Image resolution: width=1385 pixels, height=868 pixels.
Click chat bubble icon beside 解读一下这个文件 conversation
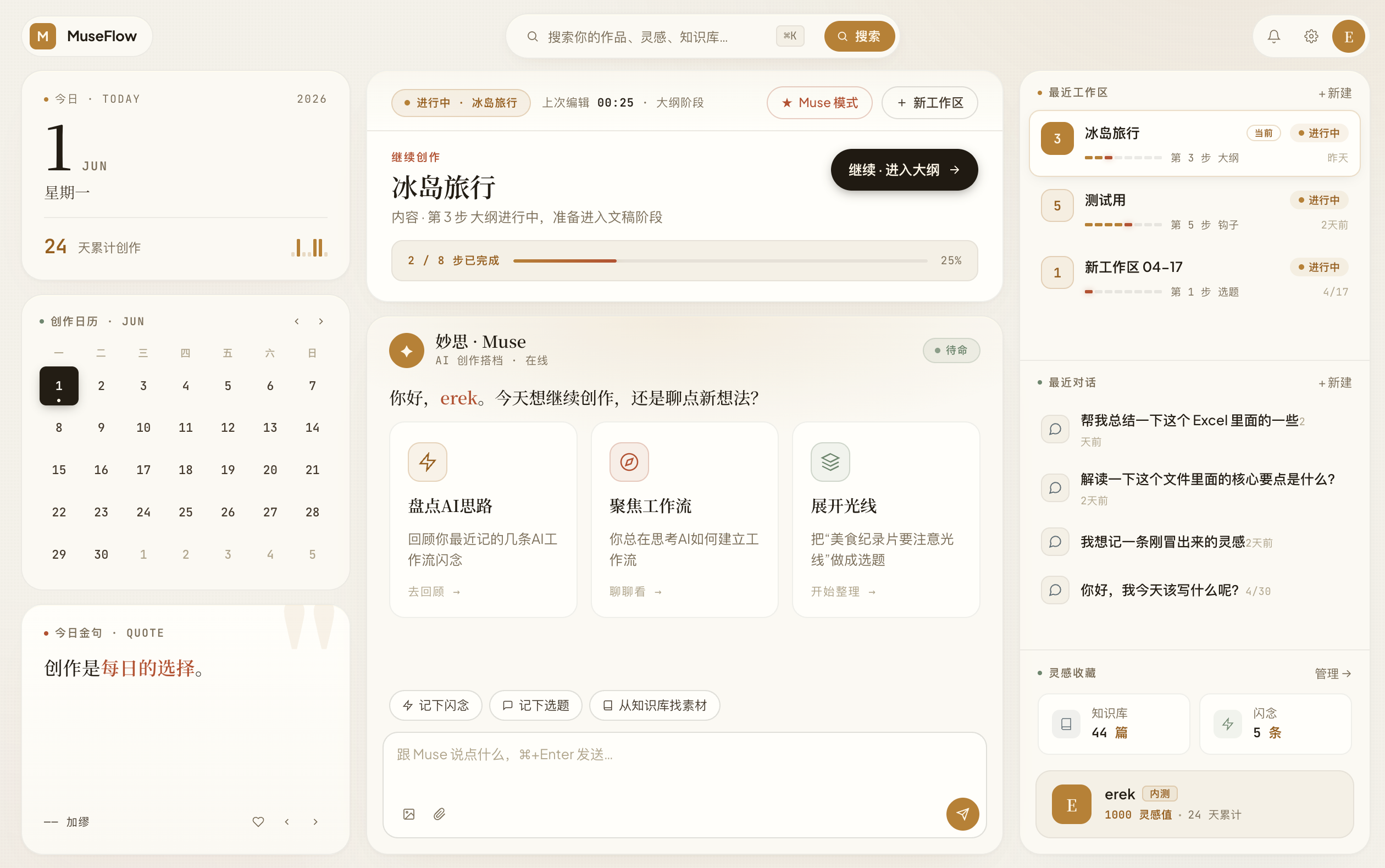(1055, 487)
